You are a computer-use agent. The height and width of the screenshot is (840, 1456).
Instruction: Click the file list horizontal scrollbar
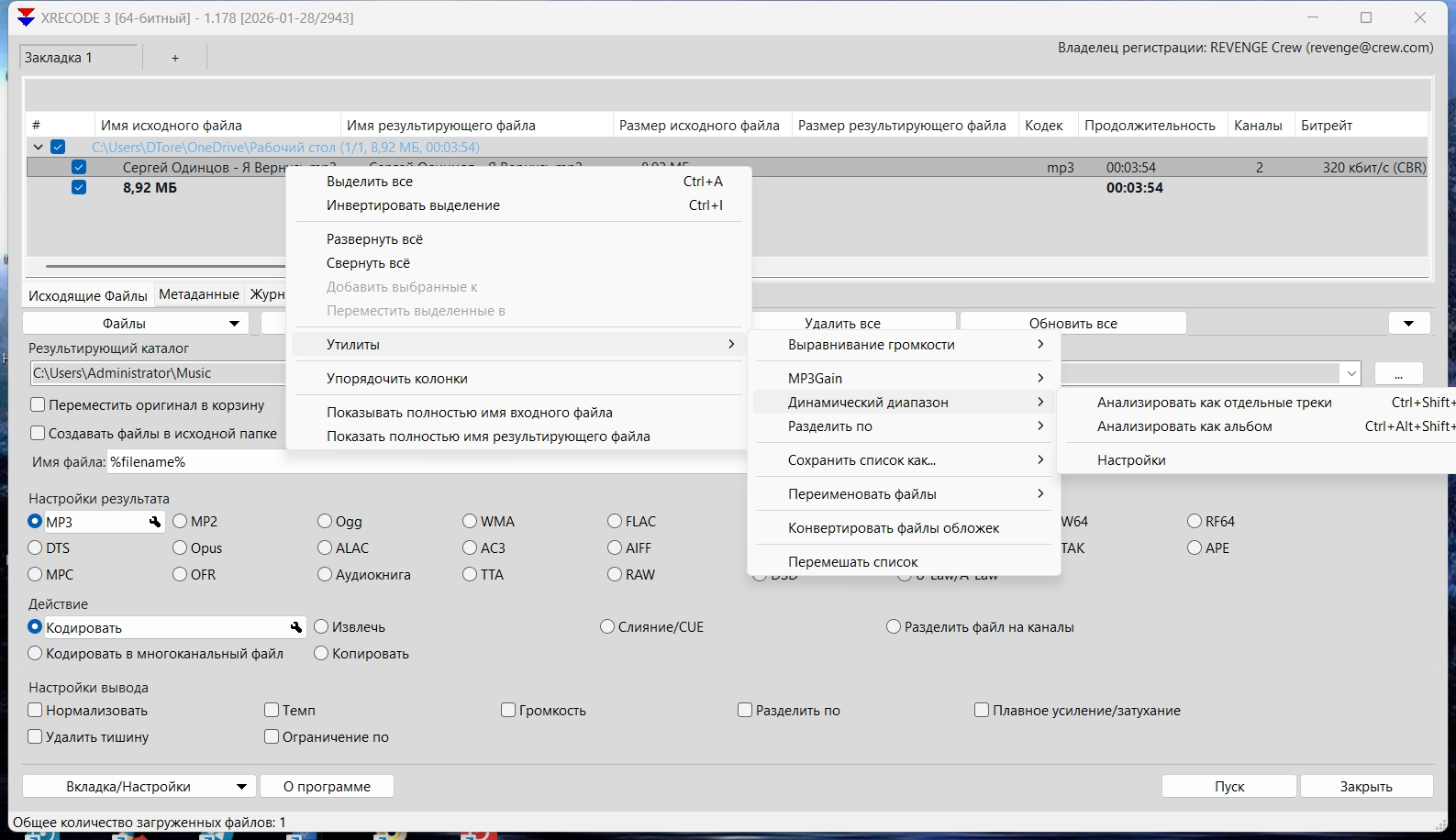tap(165, 266)
